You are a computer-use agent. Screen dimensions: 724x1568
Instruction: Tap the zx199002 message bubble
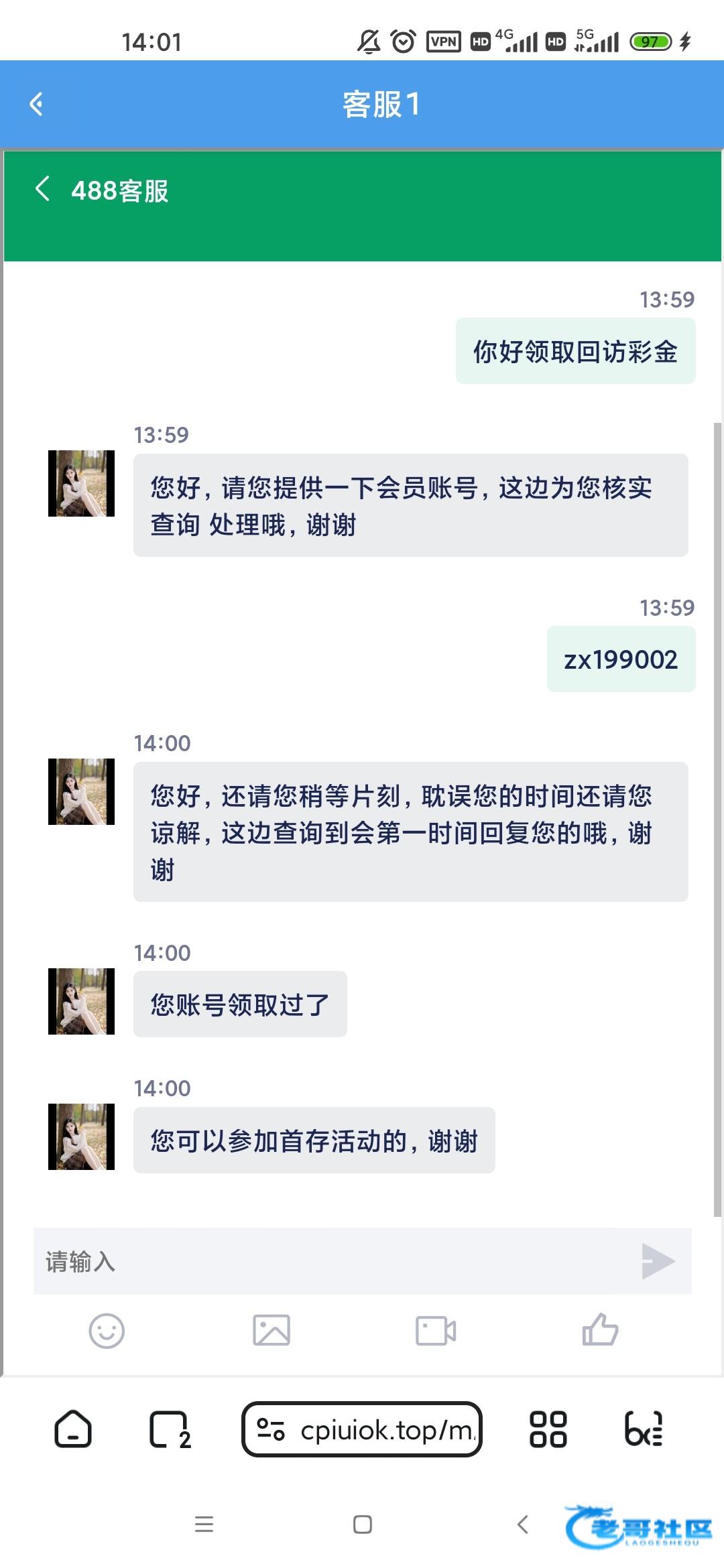click(621, 659)
